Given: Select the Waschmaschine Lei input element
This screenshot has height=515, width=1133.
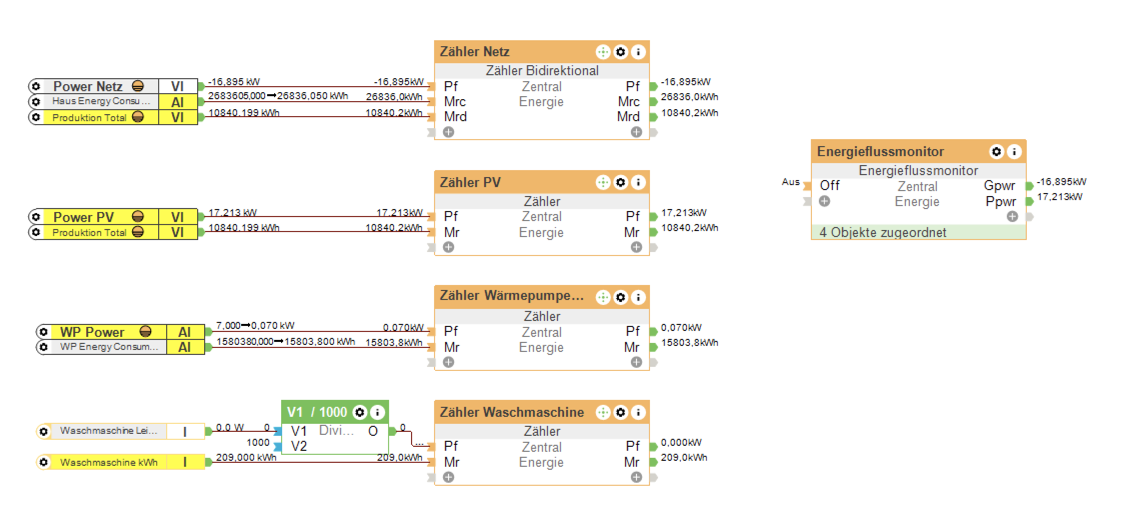Looking at the screenshot, I should coord(121,431).
